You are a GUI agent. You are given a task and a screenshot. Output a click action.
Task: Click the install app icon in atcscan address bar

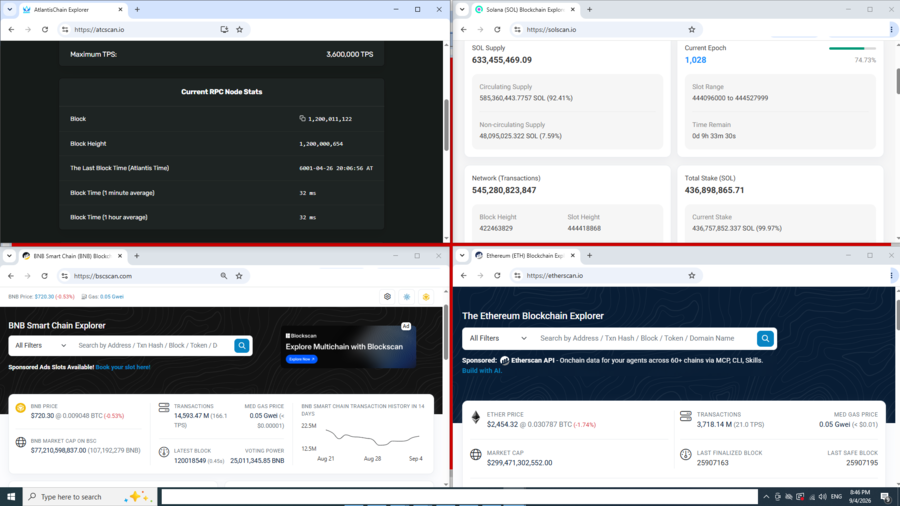tap(224, 29)
